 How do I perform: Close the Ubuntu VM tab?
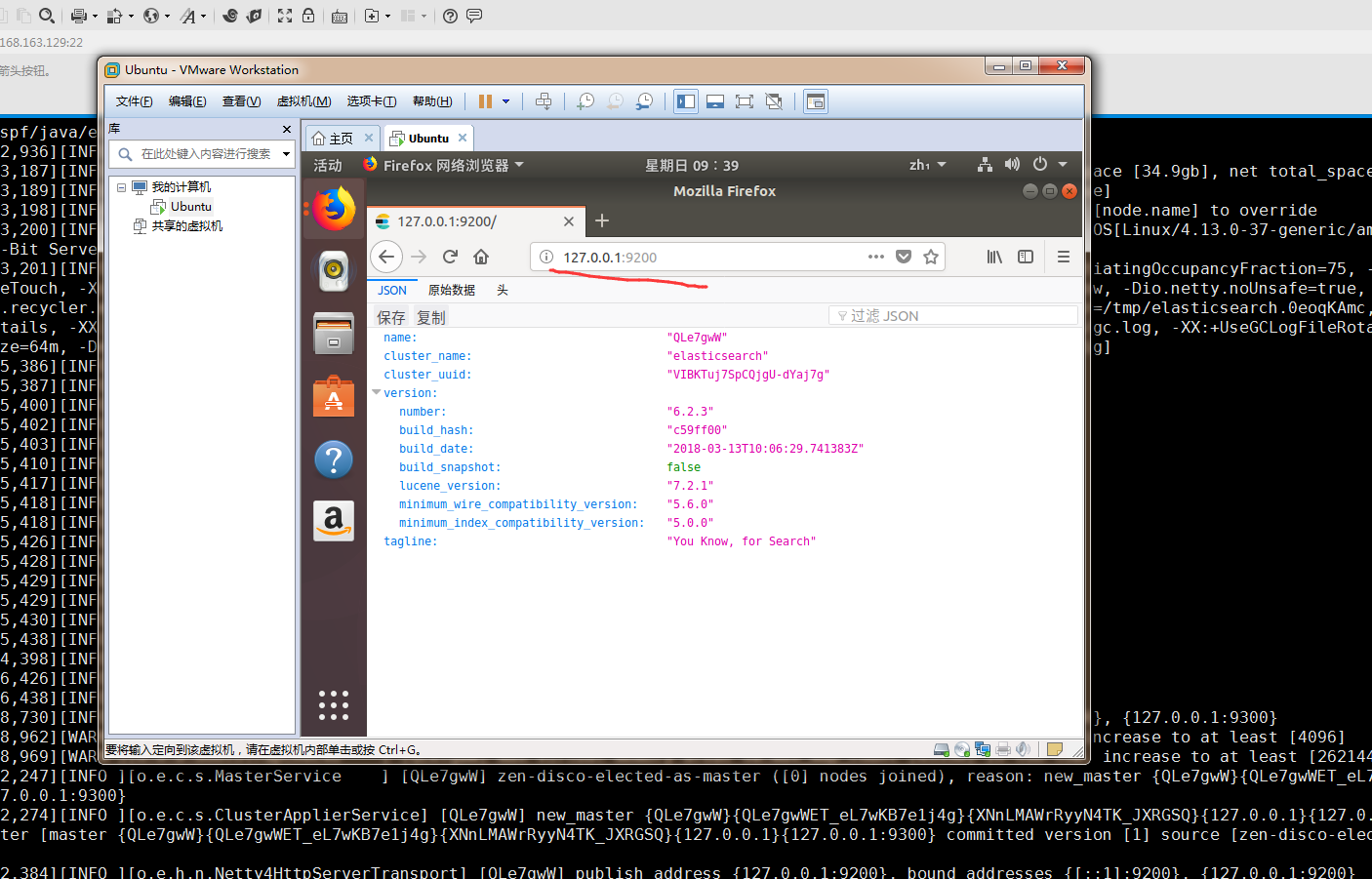tap(463, 138)
